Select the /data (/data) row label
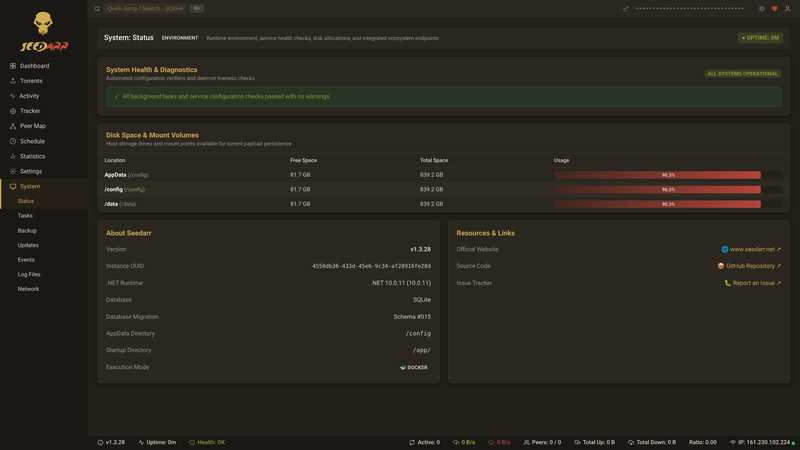 click(120, 204)
